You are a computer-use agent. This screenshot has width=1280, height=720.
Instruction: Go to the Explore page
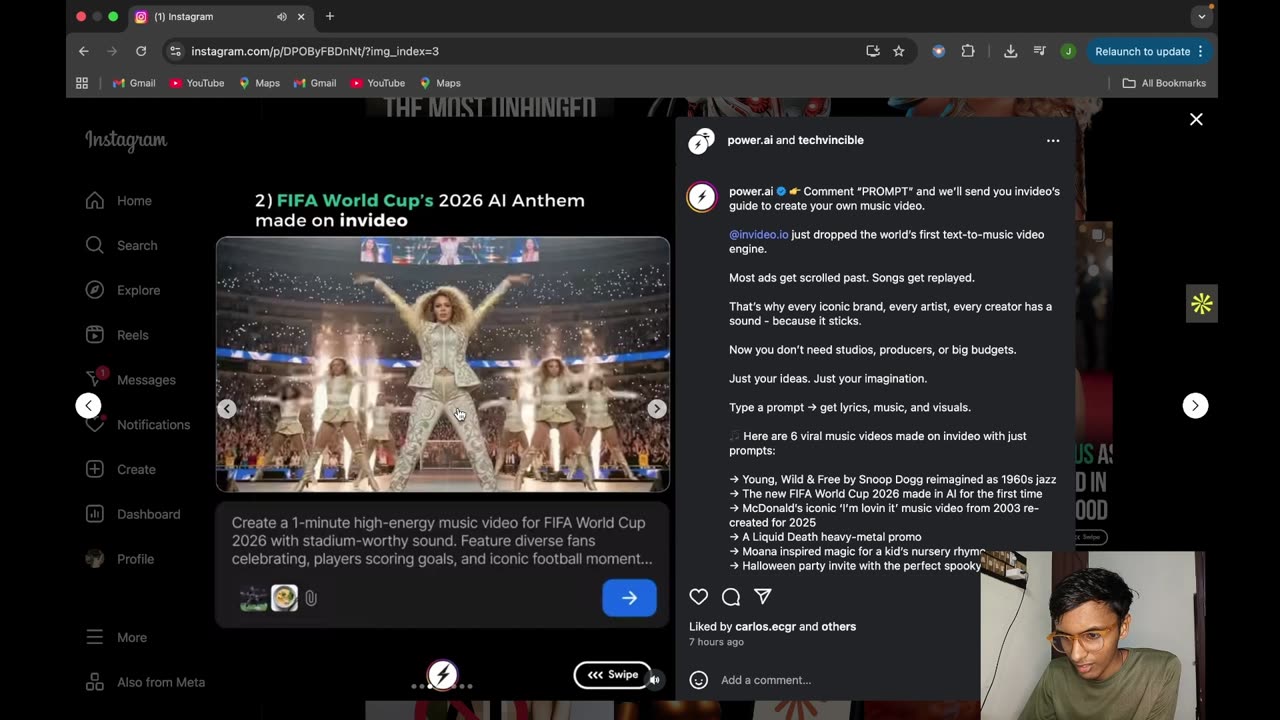pyautogui.click(x=123, y=290)
